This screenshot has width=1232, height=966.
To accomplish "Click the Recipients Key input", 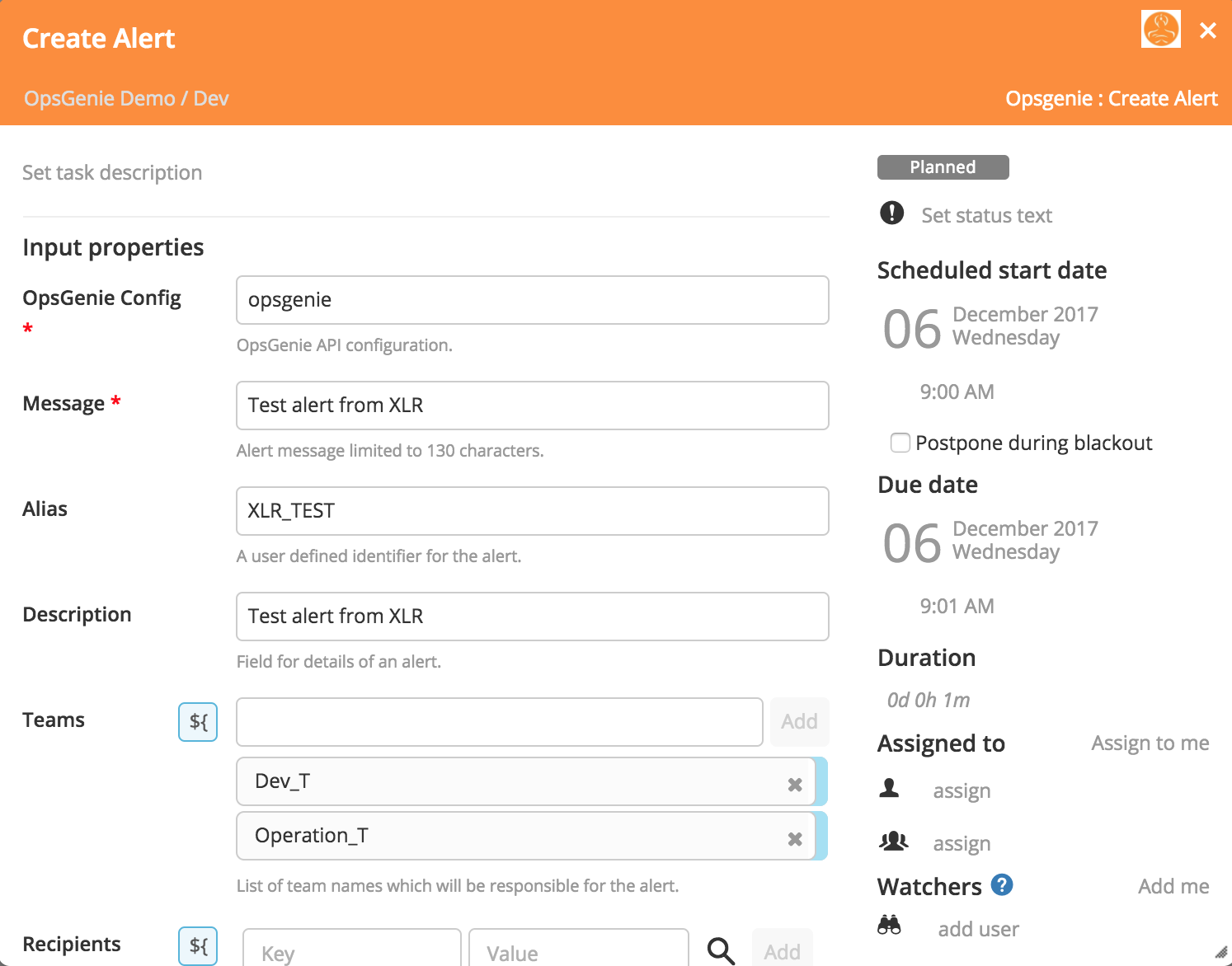I will point(352,948).
